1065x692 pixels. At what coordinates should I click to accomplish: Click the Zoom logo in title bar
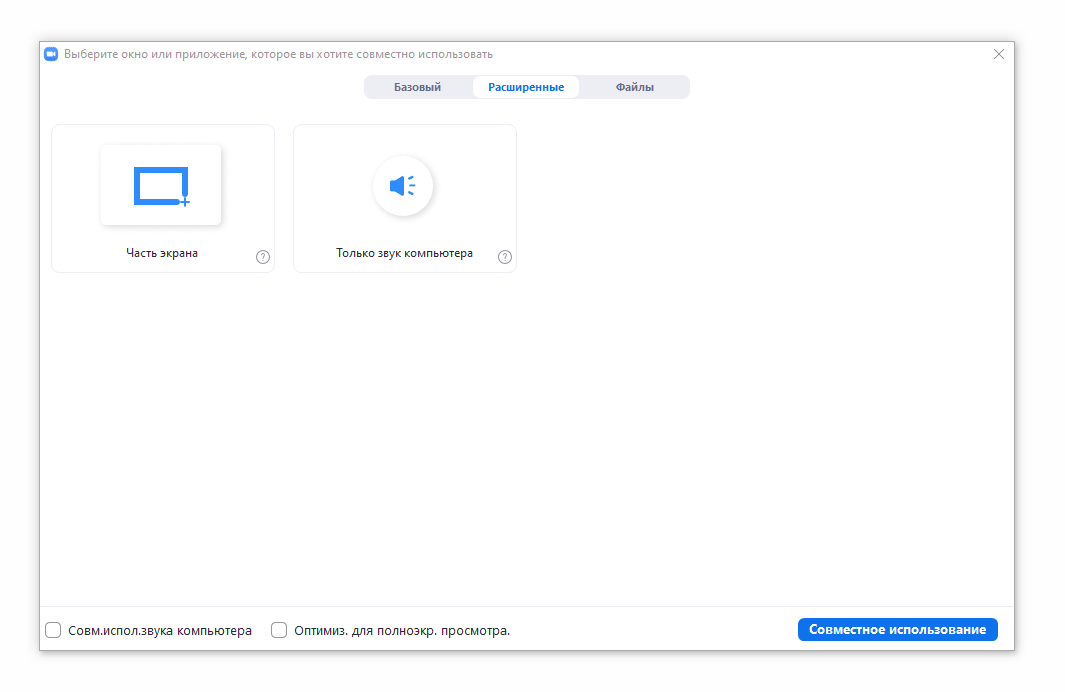(51, 54)
